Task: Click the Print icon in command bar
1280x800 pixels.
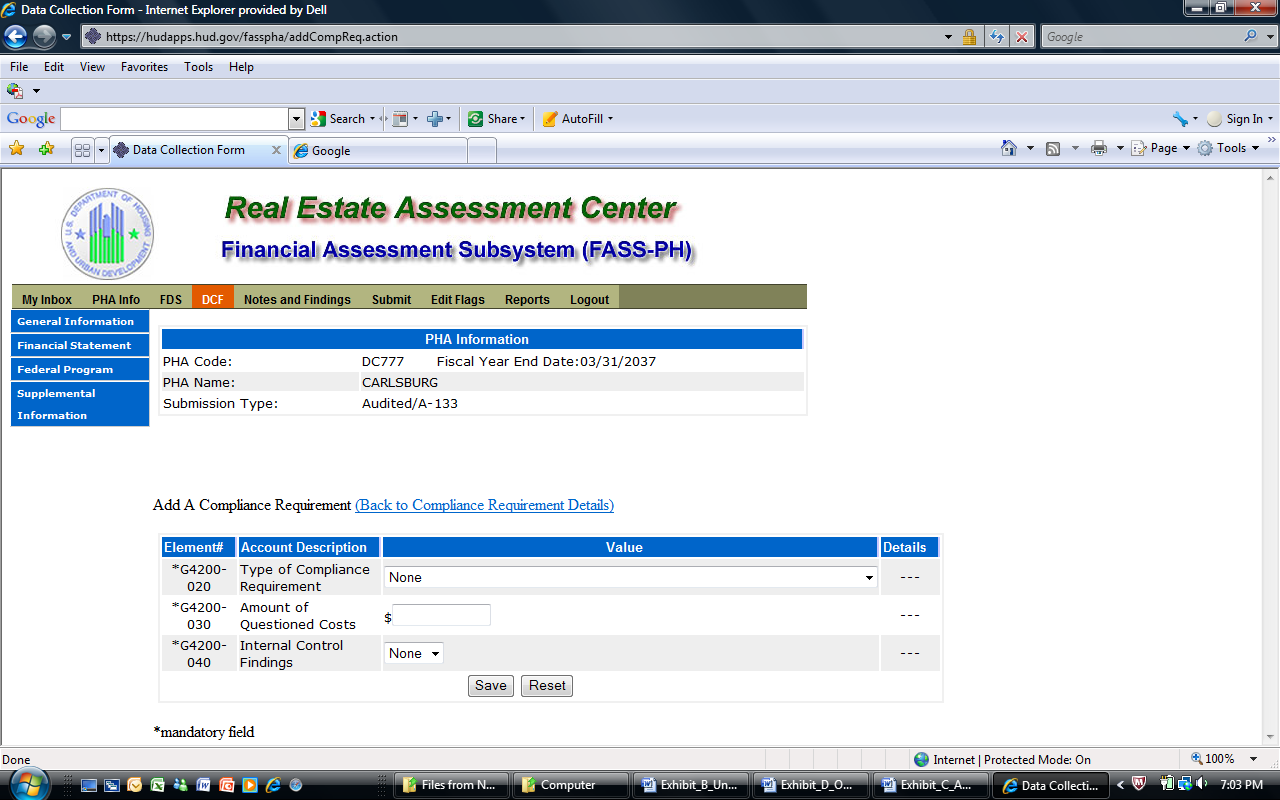Action: pyautogui.click(x=1099, y=148)
